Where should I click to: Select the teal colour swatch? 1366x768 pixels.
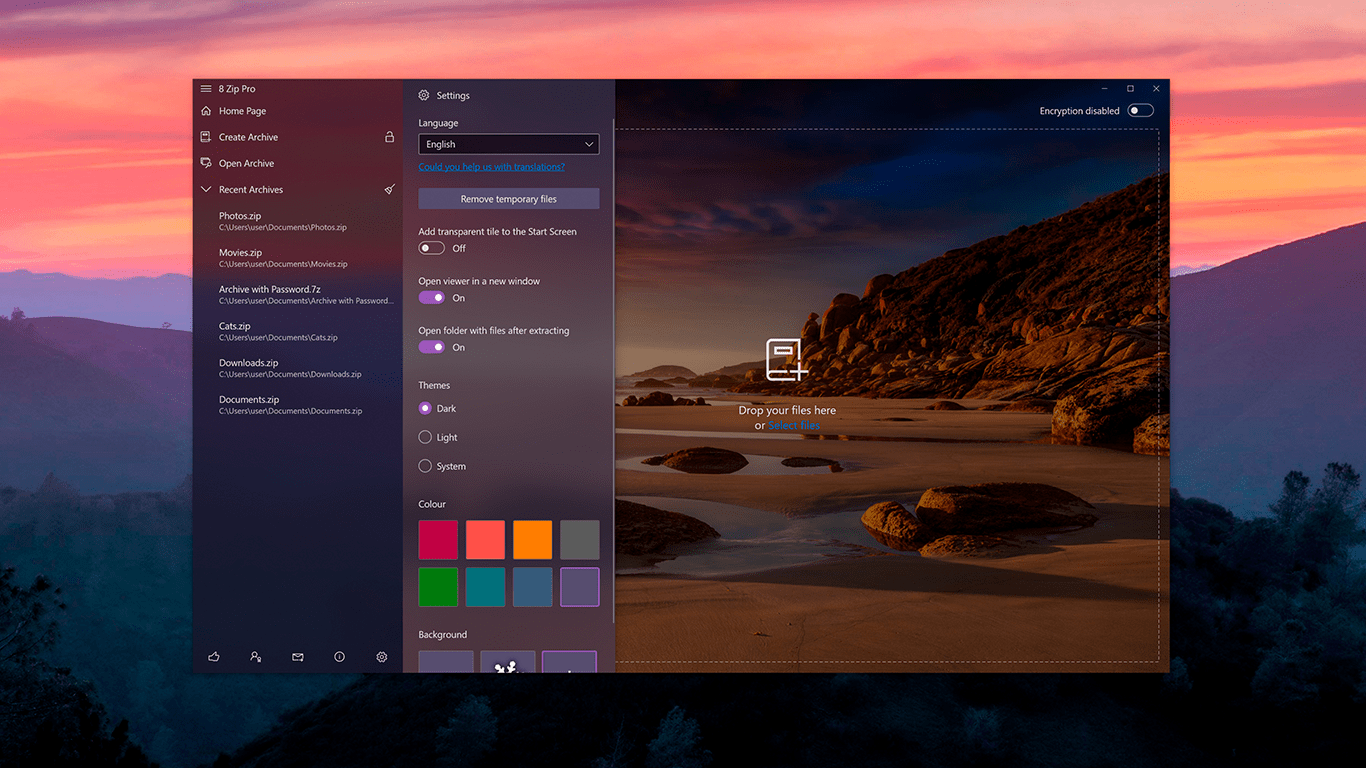pos(486,587)
